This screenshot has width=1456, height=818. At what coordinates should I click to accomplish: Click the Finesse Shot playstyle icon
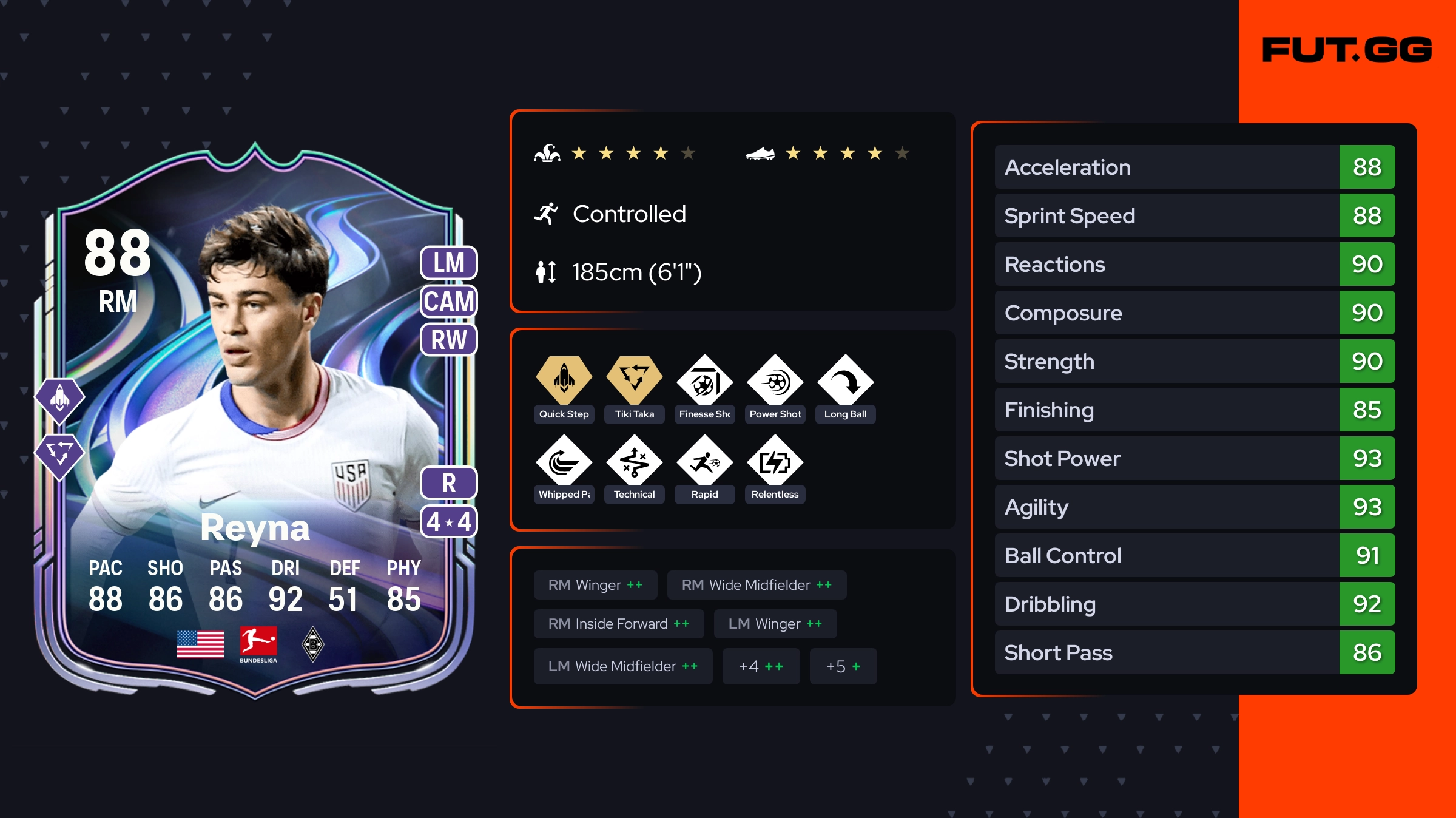point(704,380)
